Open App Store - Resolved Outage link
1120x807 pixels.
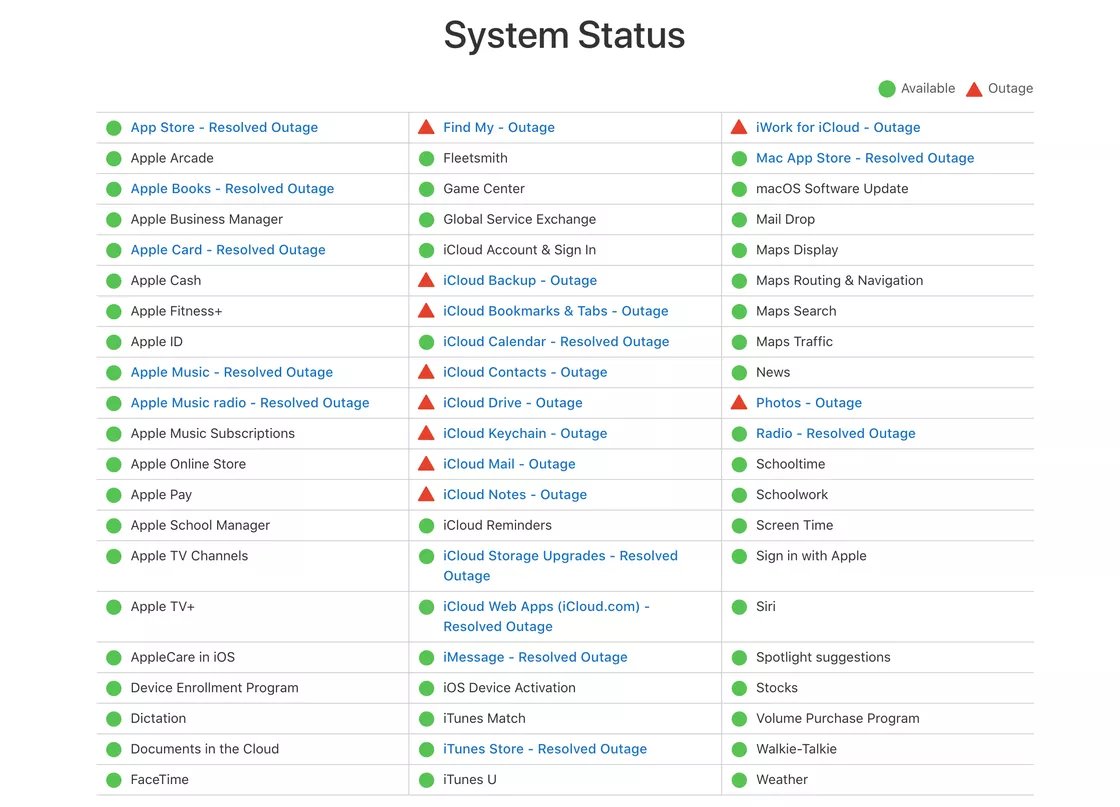click(x=224, y=127)
